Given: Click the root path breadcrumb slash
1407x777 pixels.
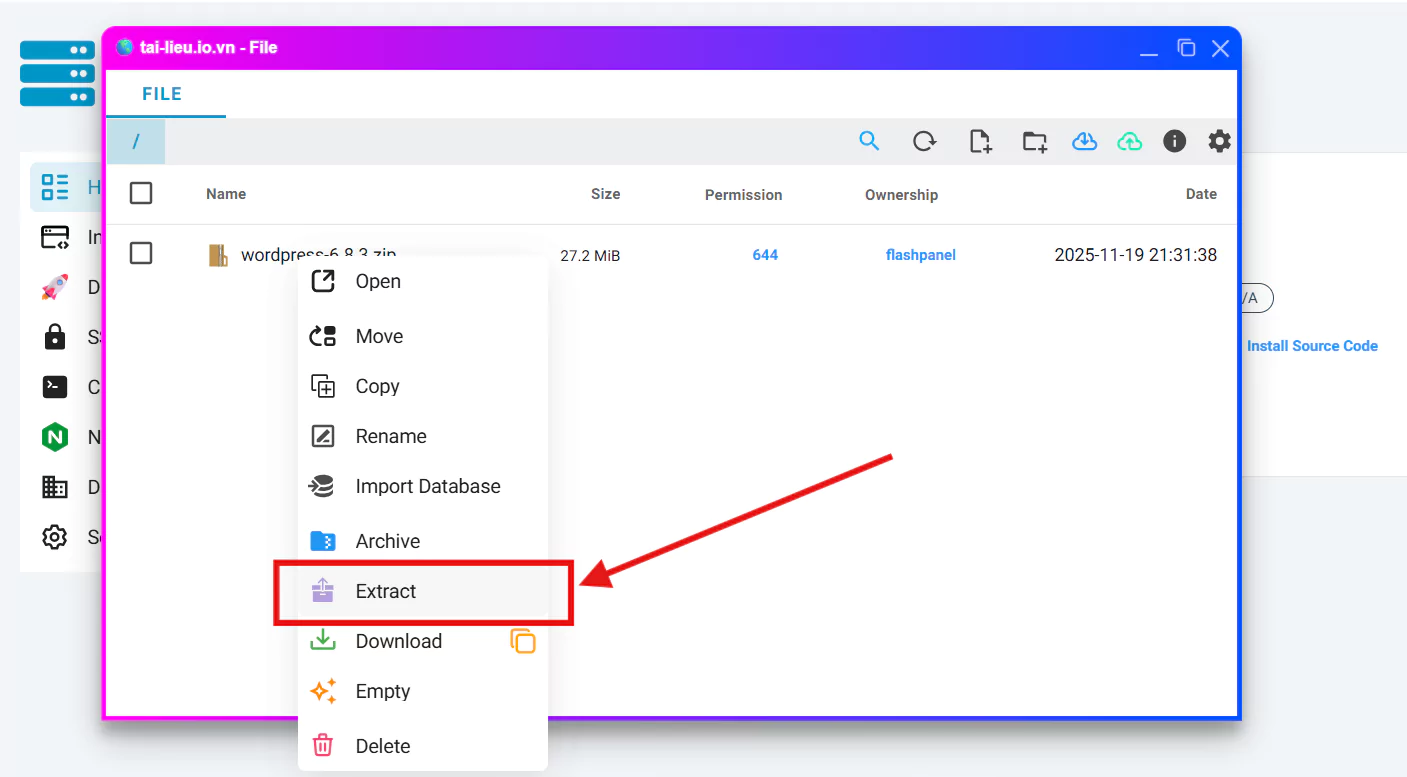Looking at the screenshot, I should tap(136, 142).
